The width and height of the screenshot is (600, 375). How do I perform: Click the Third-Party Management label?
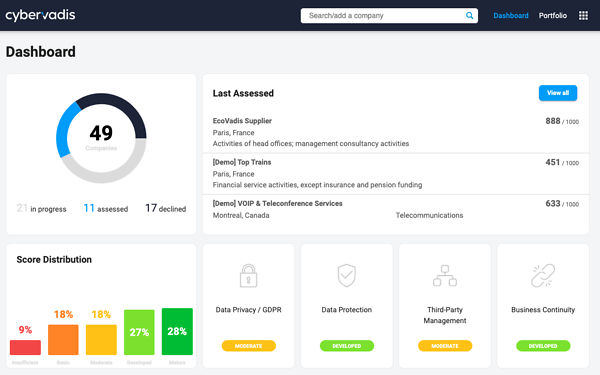pos(445,315)
